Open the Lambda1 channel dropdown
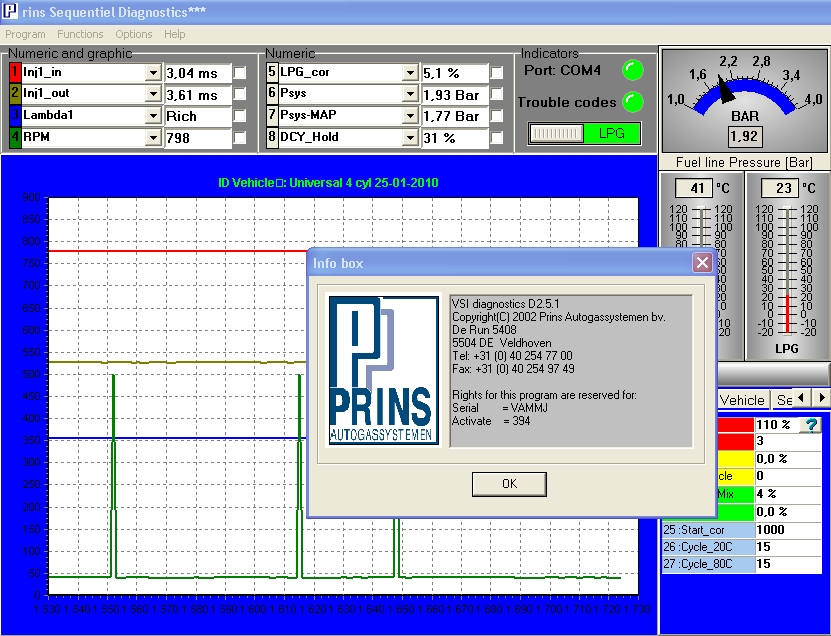Image resolution: width=831 pixels, height=636 pixels. (x=153, y=116)
